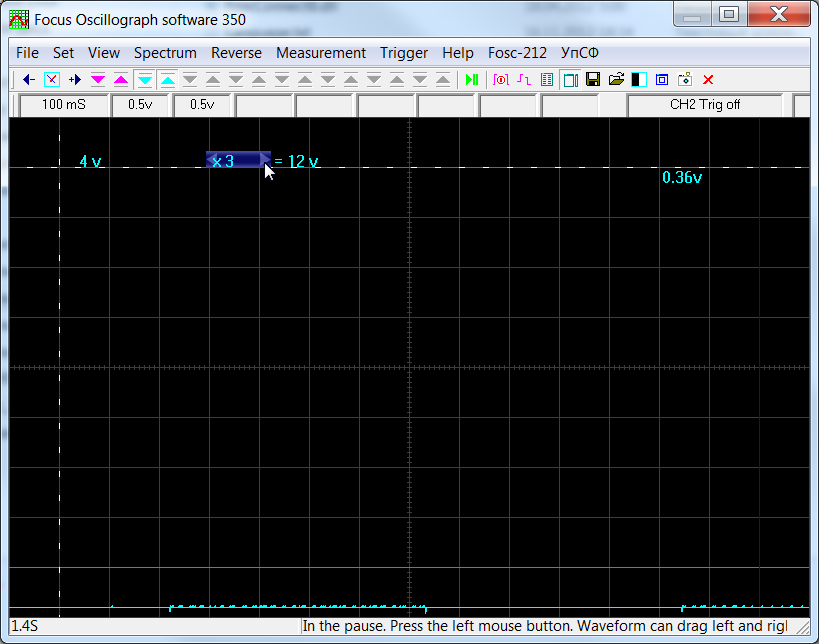
Task: Save with the floppy disk icon
Action: coord(593,79)
